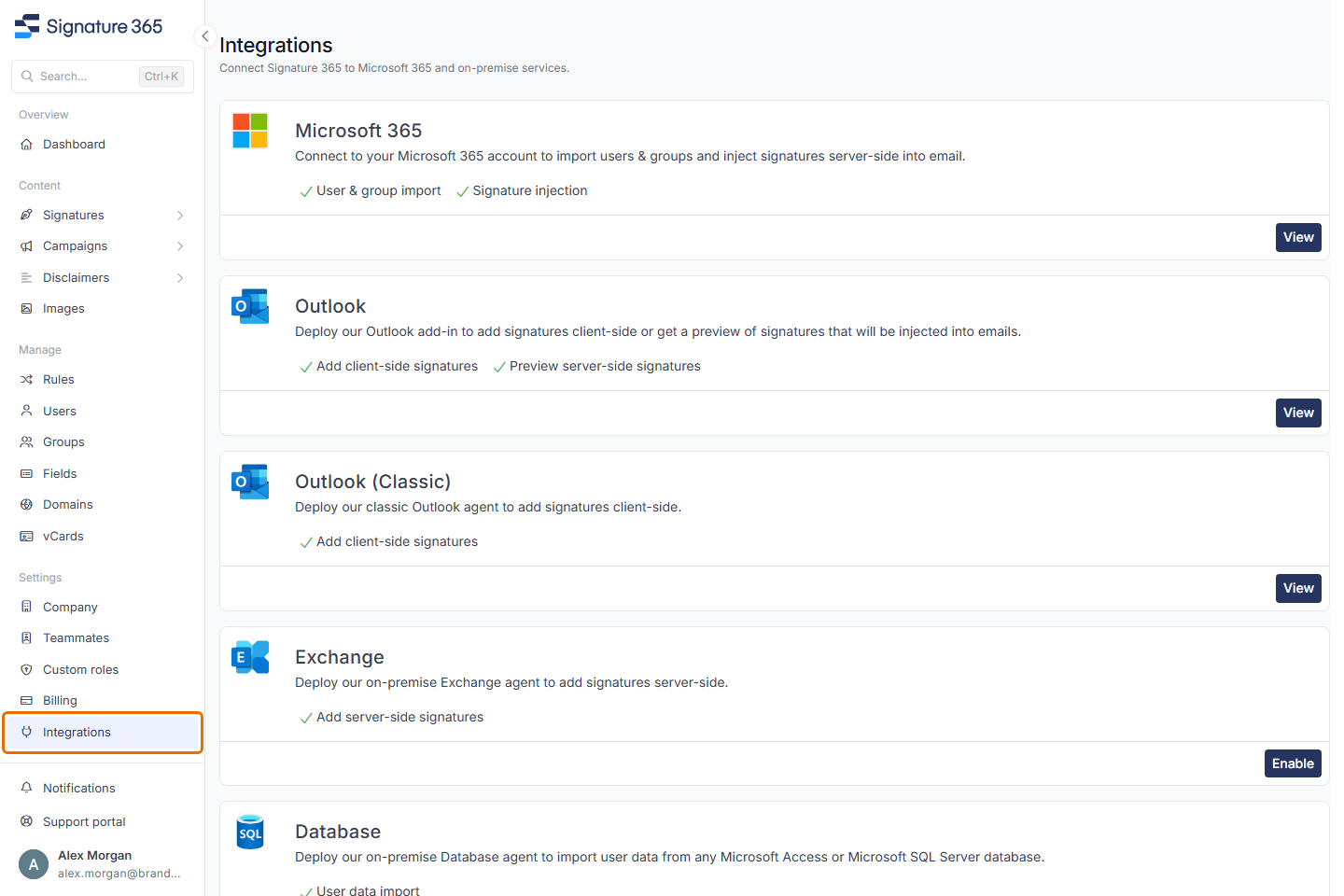Click the Disclaimers lines icon

click(26, 278)
